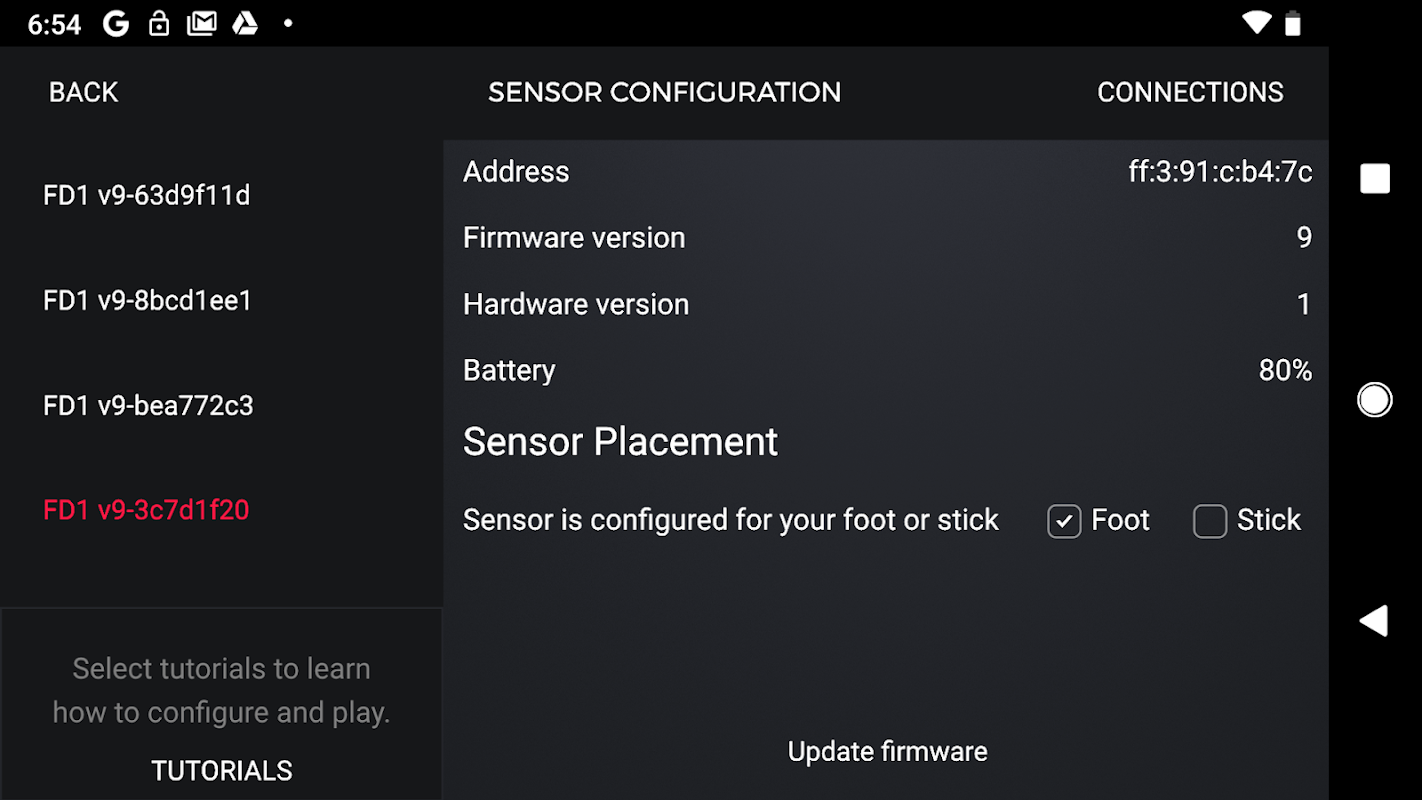This screenshot has width=1422, height=800.
Task: Go BACK from sensor configuration
Action: coord(84,93)
